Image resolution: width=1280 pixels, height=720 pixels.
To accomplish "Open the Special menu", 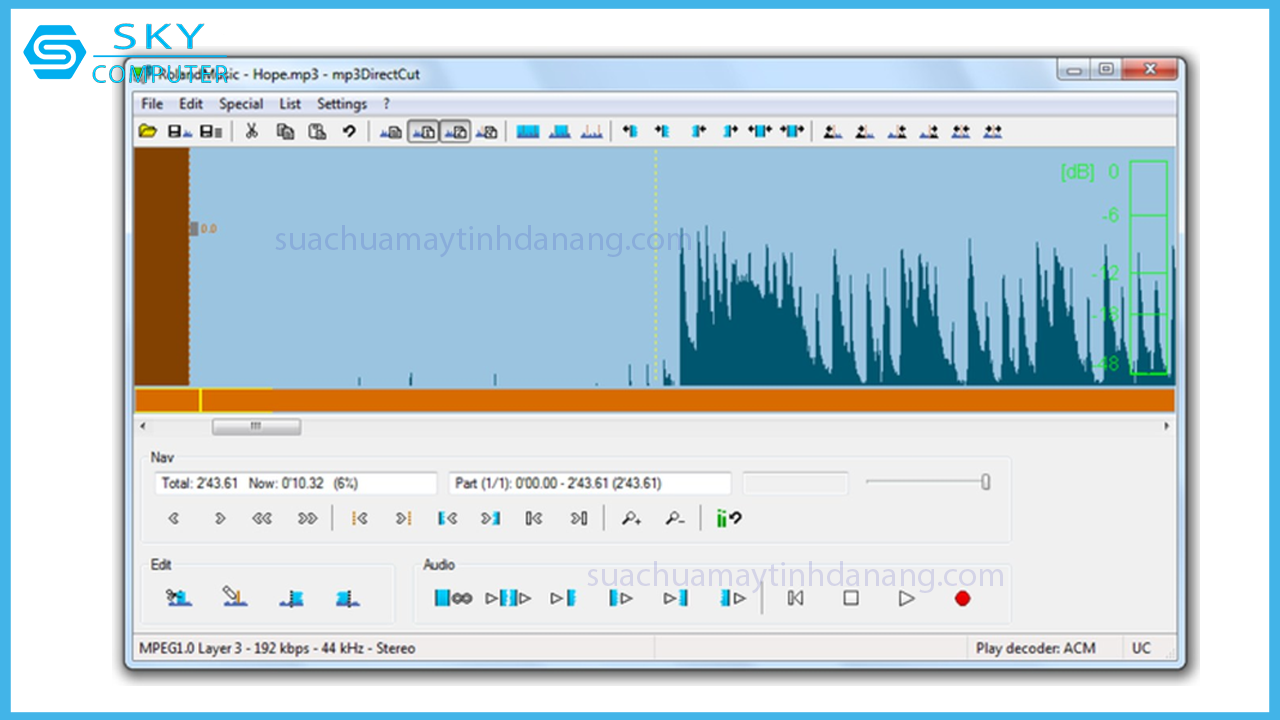I will coord(241,104).
